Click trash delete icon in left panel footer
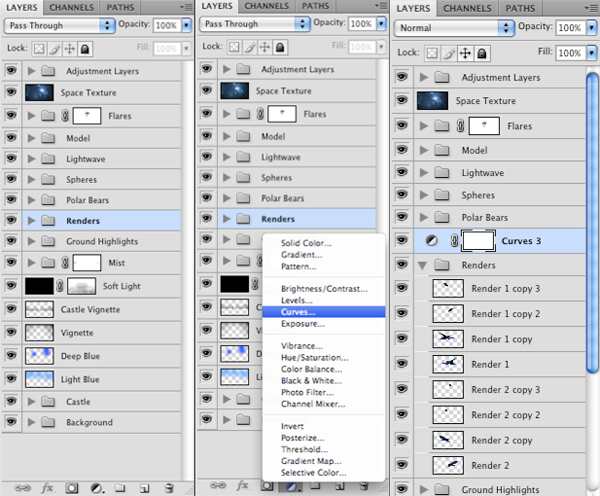This screenshot has height=496, width=600. [x=169, y=488]
